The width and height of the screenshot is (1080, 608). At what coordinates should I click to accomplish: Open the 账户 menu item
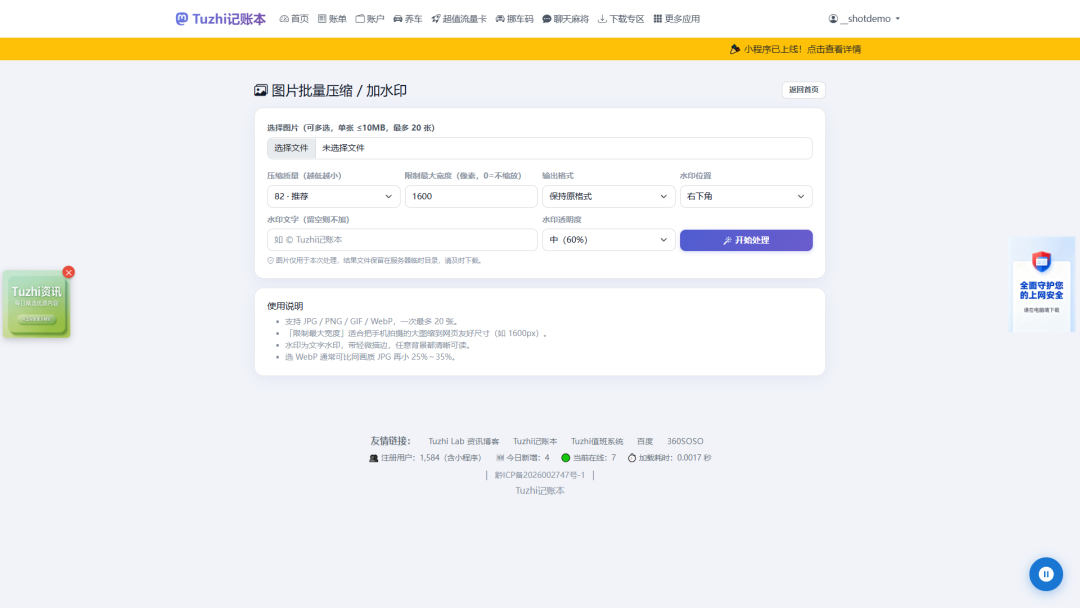point(370,19)
